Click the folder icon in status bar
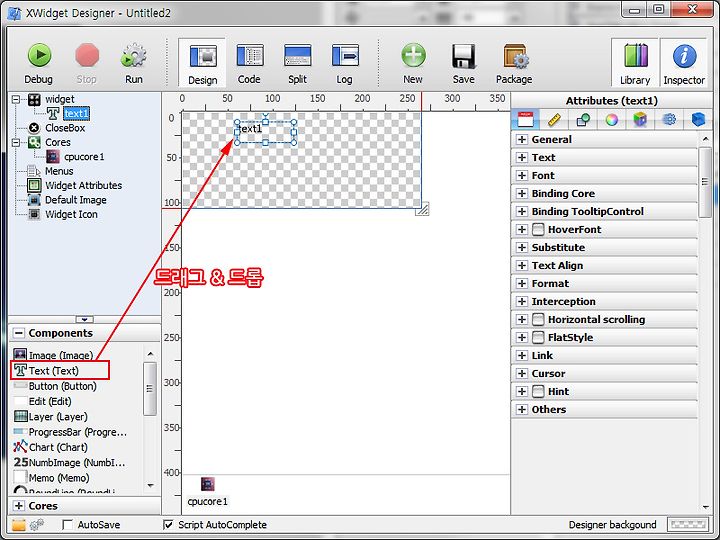This screenshot has height=540, width=720. (x=19, y=524)
